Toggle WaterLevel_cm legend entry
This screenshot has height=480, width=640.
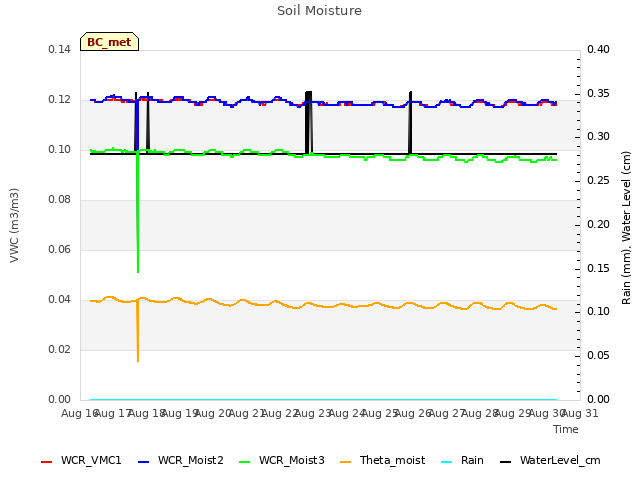[550, 460]
